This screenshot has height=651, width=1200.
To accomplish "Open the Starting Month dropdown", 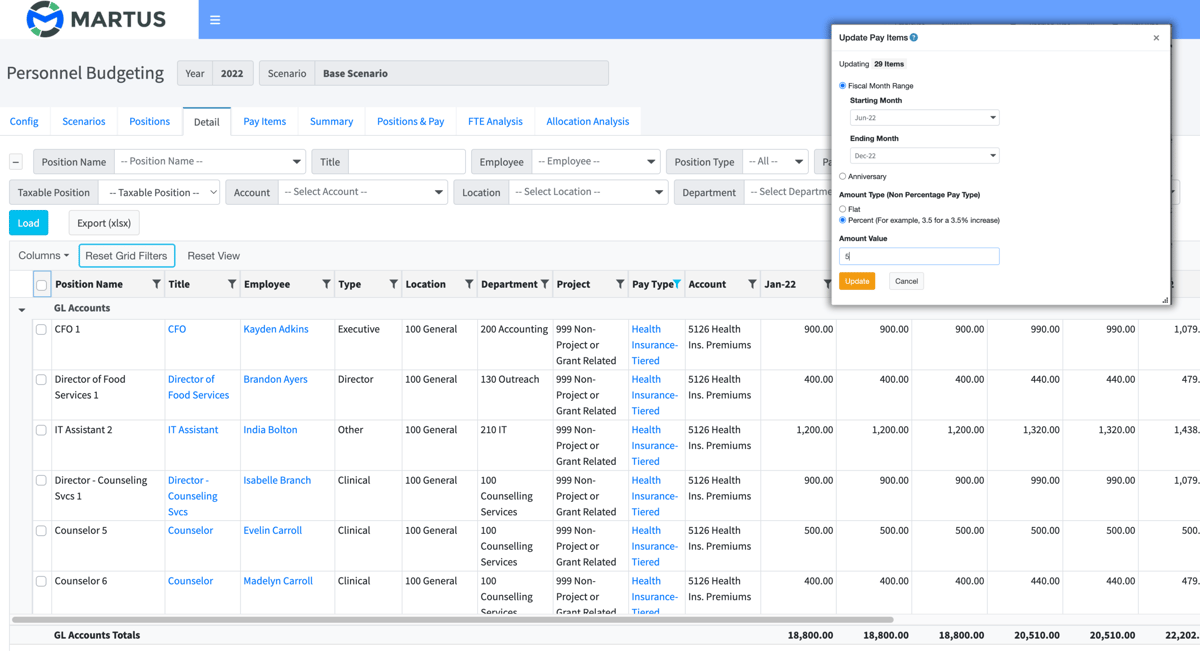I will pyautogui.click(x=923, y=117).
